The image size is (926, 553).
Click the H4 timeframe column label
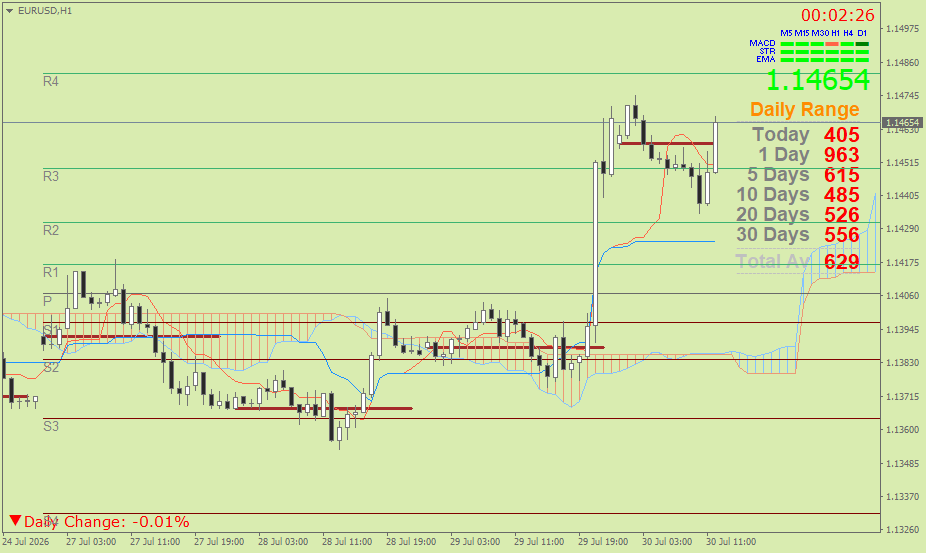tap(848, 33)
